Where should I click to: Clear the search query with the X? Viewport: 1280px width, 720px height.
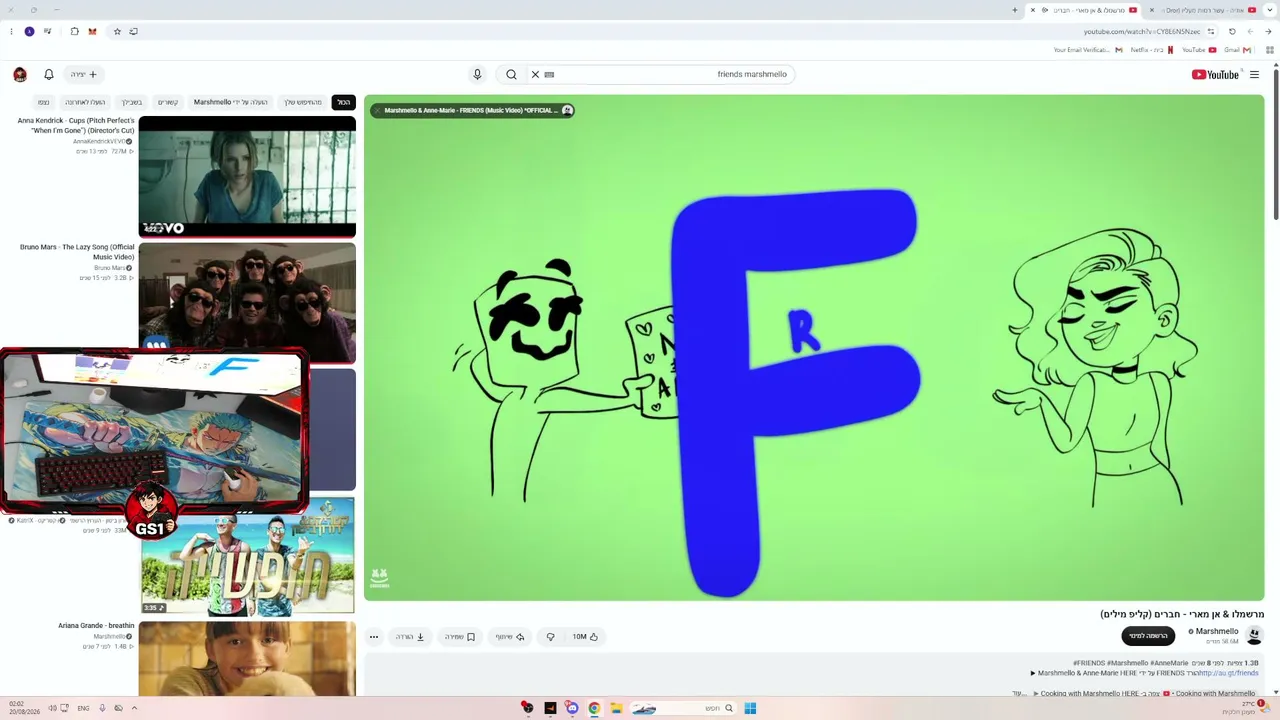[535, 74]
